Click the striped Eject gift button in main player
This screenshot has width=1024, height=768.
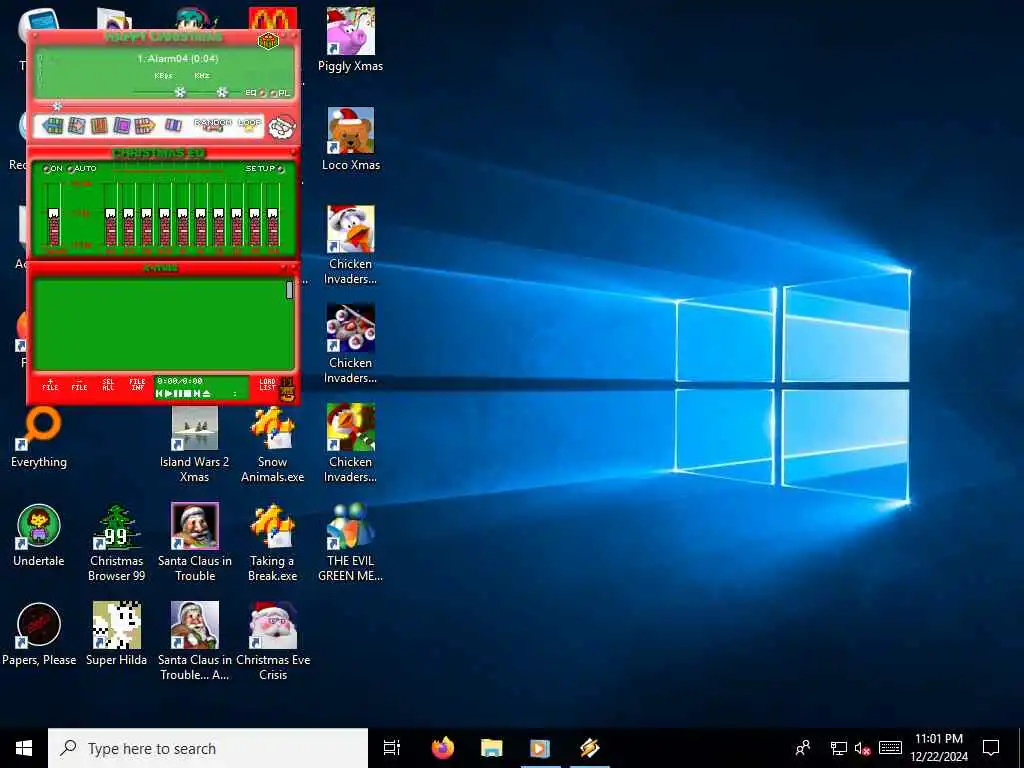(x=173, y=125)
